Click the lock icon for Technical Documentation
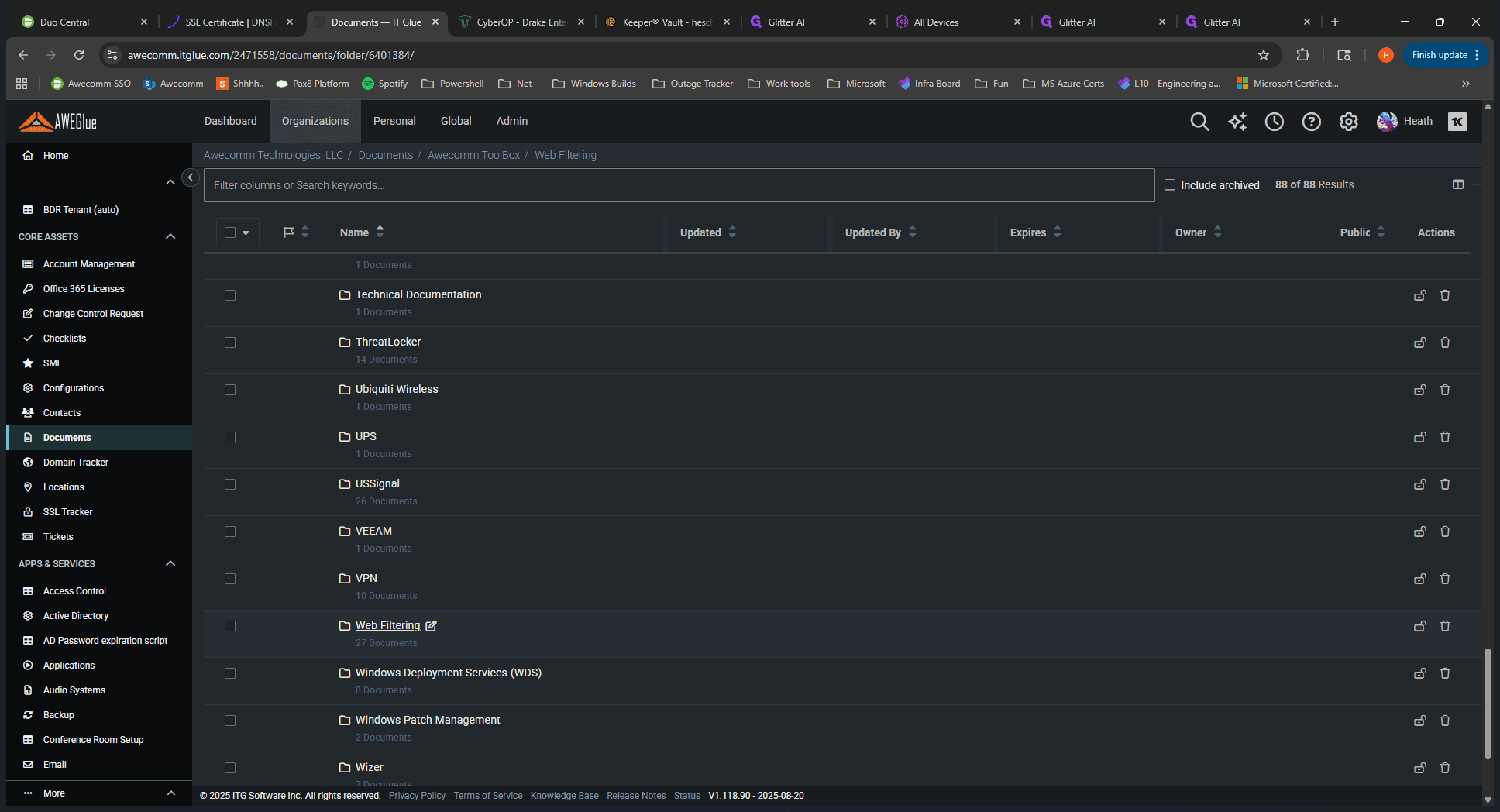This screenshot has width=1500, height=812. click(1420, 295)
